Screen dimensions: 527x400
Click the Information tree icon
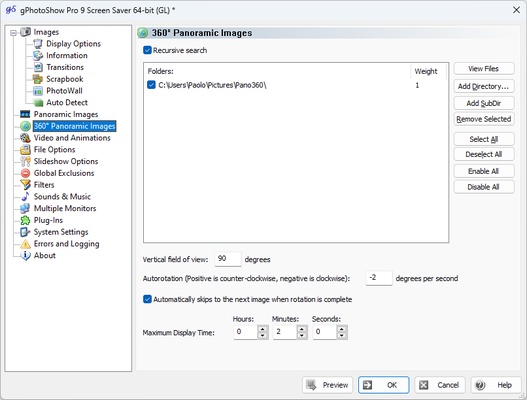38,55
